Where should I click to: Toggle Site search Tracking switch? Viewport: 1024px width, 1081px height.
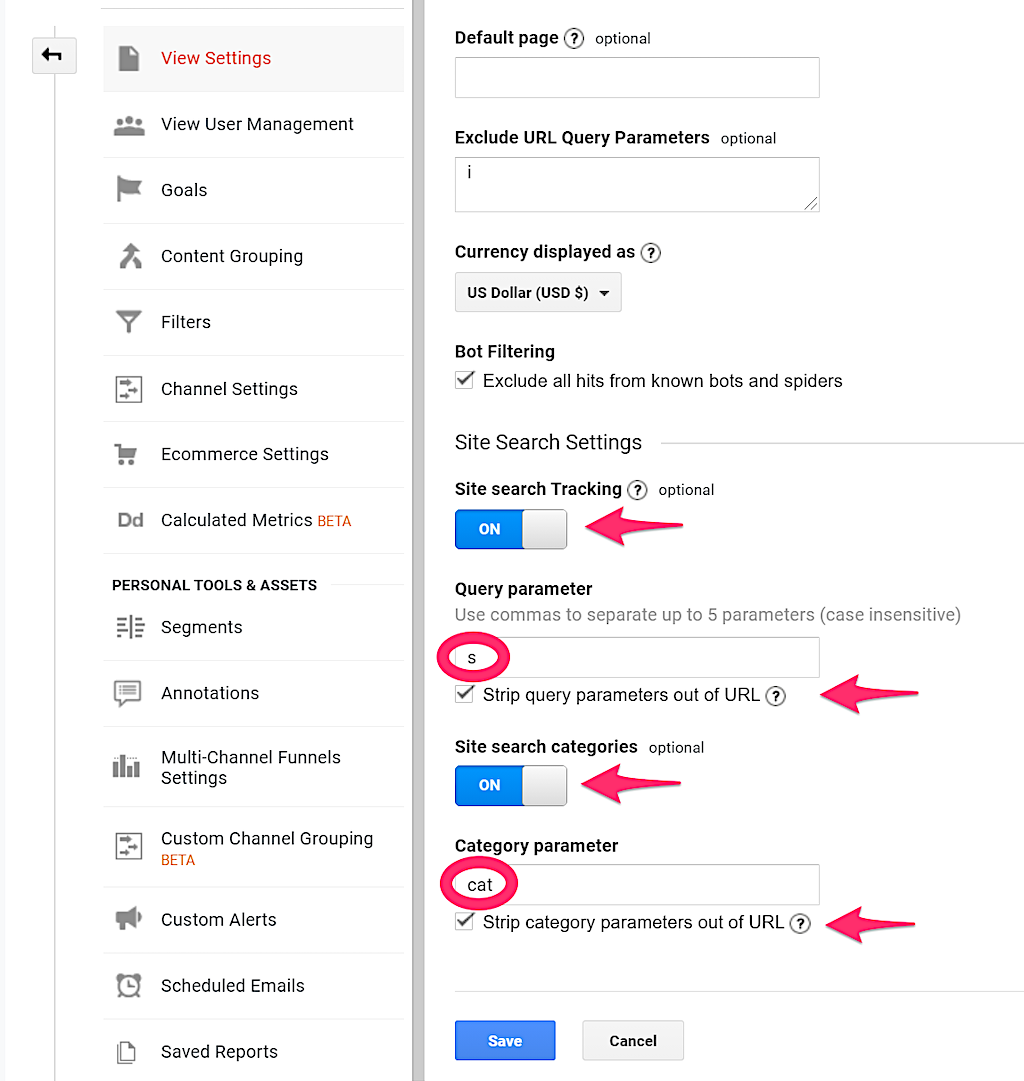511,529
